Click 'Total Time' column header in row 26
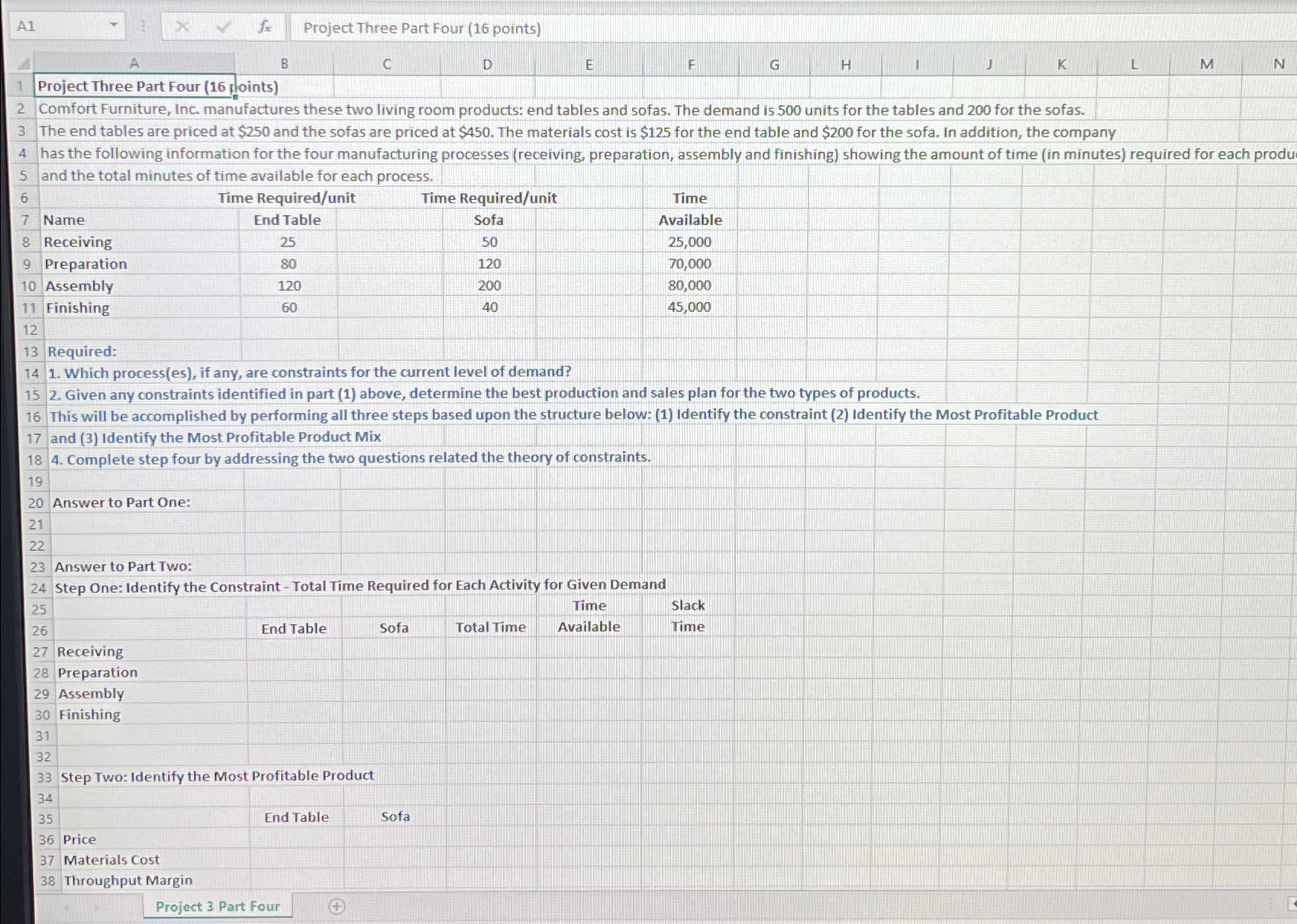Image resolution: width=1297 pixels, height=924 pixels. (491, 627)
